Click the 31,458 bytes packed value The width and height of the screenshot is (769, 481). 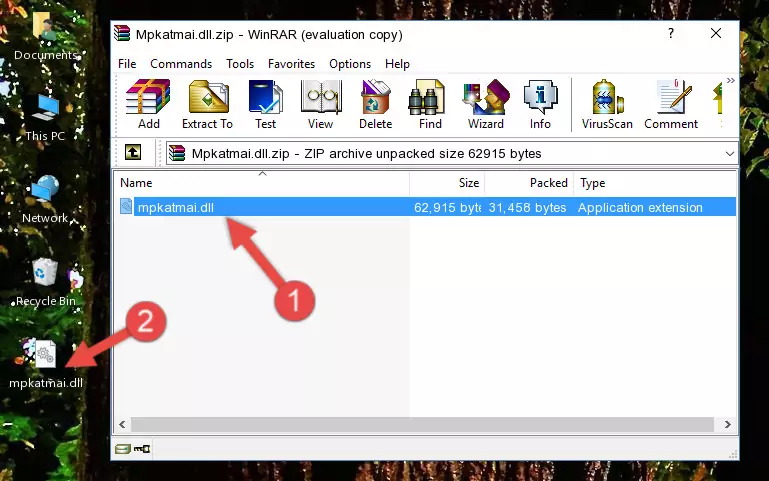click(x=527, y=207)
